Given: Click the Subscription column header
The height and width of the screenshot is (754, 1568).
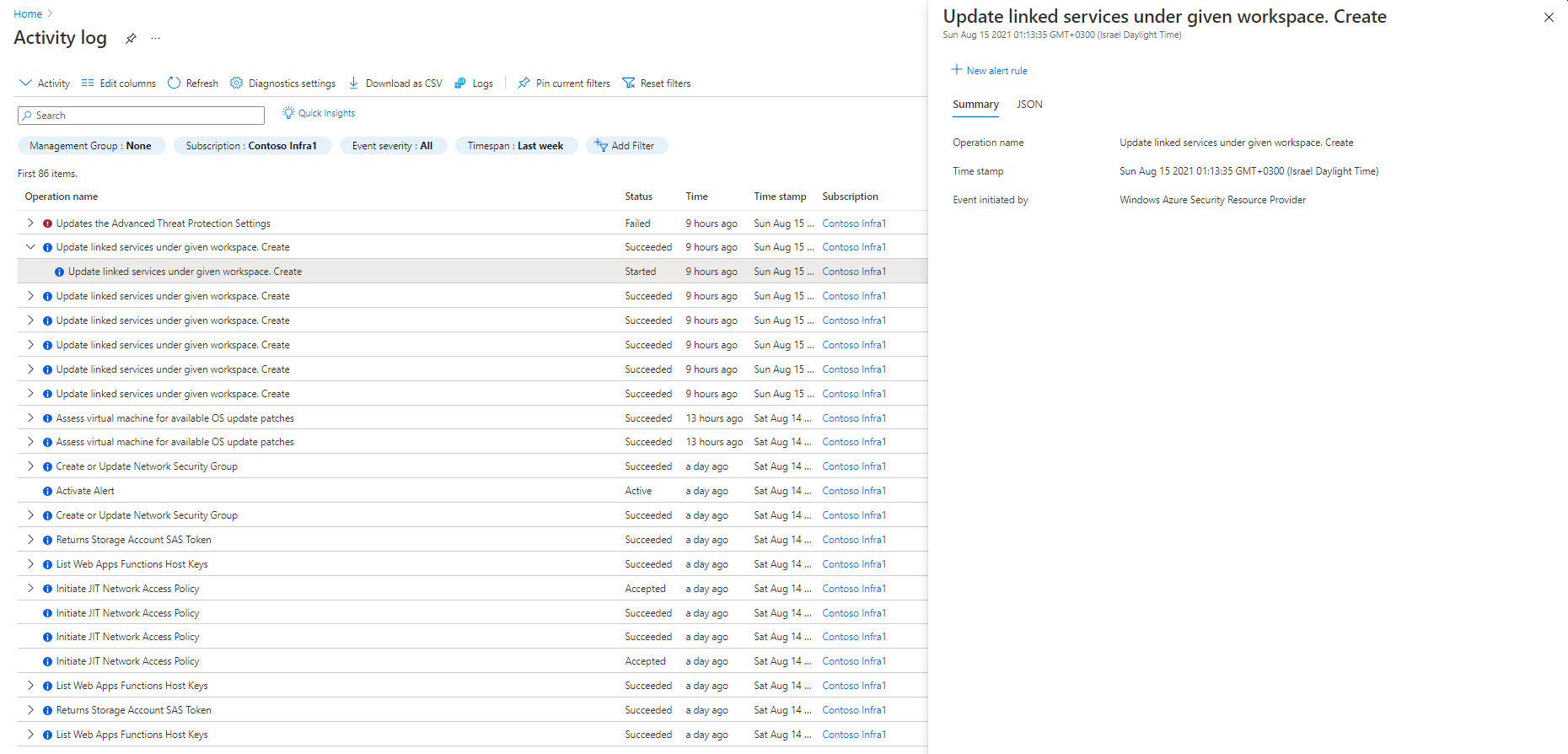Looking at the screenshot, I should tap(851, 197).
